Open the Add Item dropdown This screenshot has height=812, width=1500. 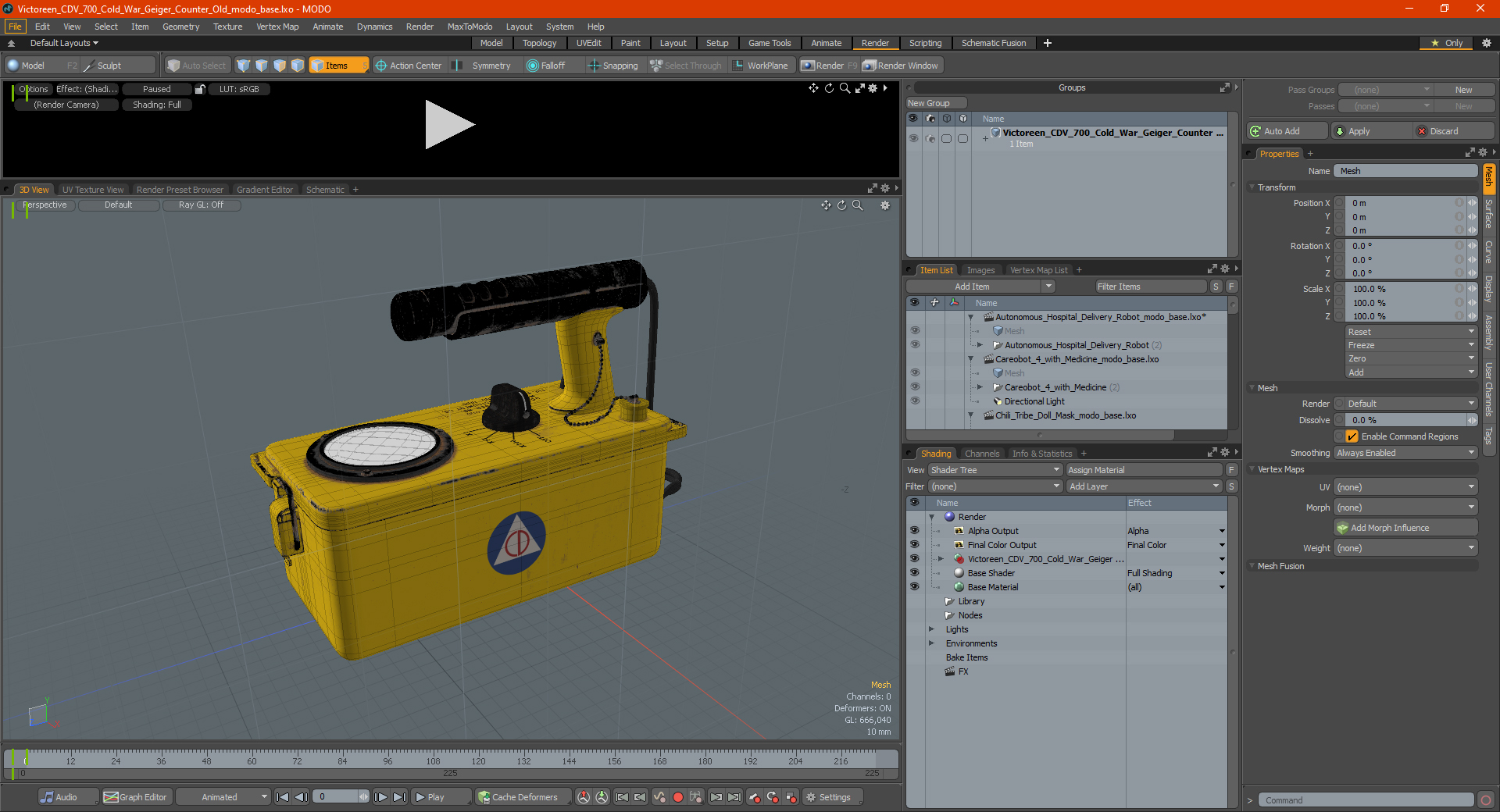coord(981,287)
